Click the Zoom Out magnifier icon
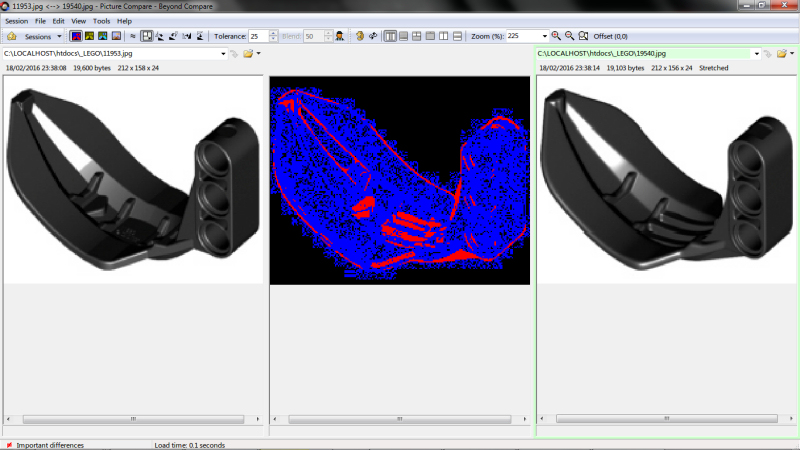 569,36
